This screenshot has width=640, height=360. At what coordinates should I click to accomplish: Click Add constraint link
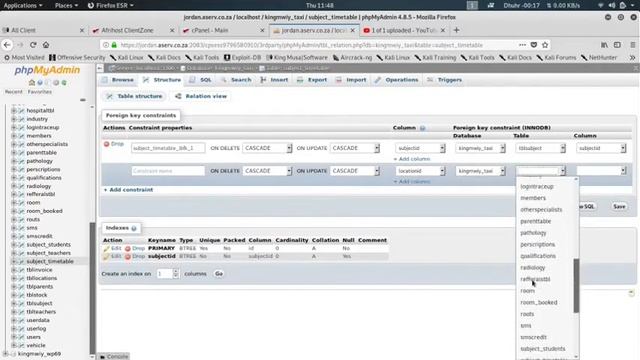pos(129,190)
